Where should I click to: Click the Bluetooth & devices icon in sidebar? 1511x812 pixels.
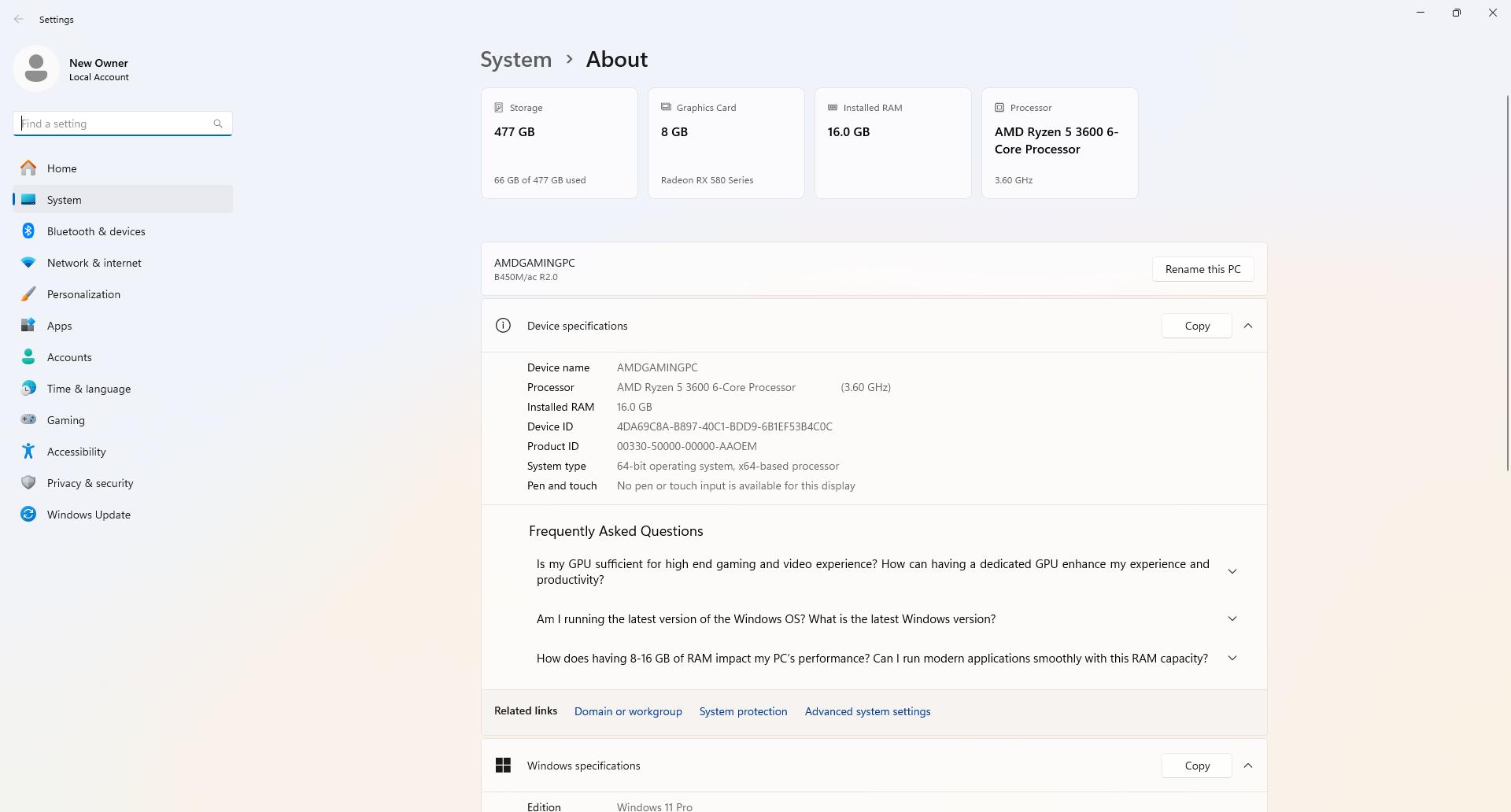[28, 231]
